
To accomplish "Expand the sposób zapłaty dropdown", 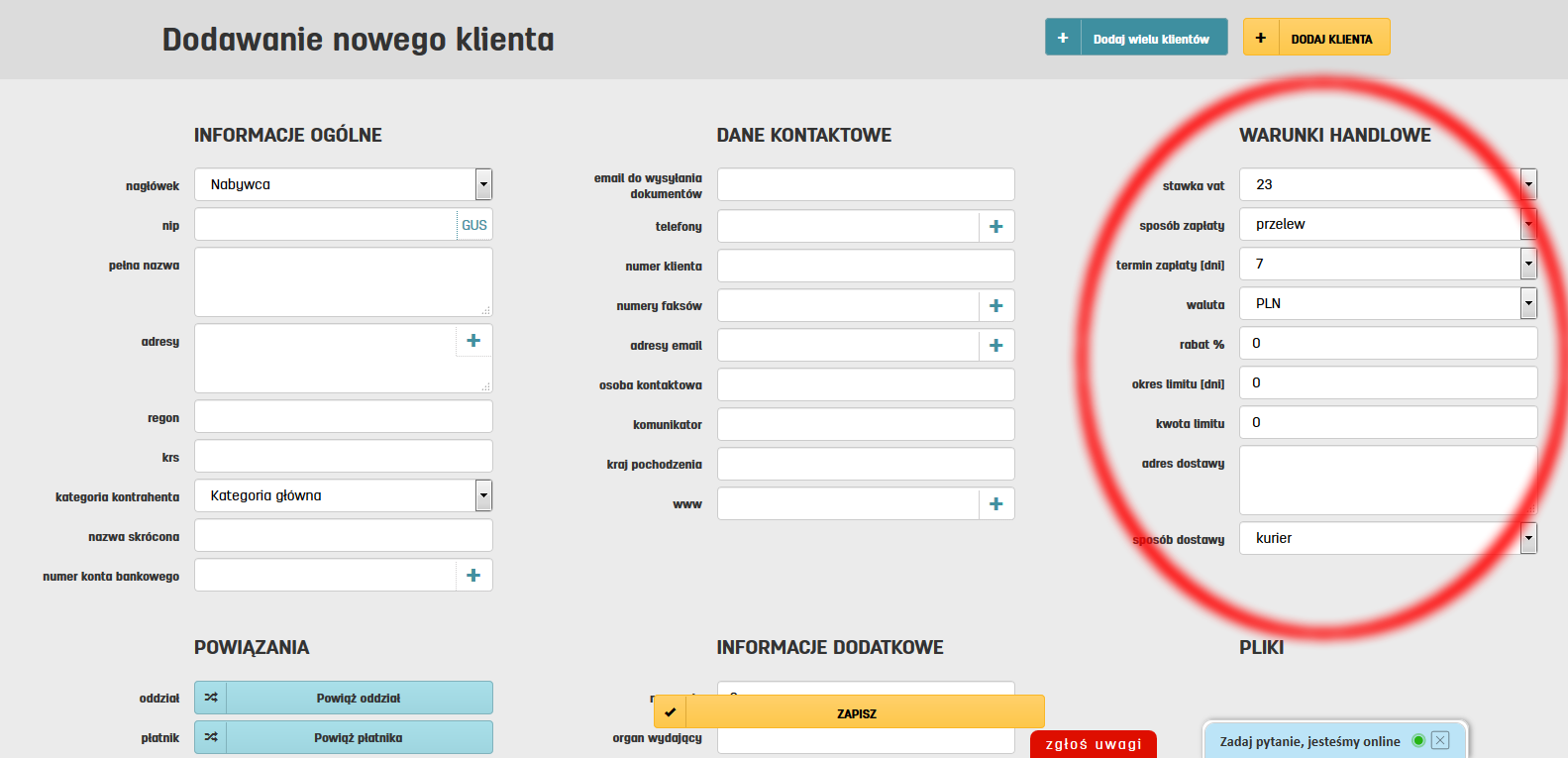I will point(1527,224).
